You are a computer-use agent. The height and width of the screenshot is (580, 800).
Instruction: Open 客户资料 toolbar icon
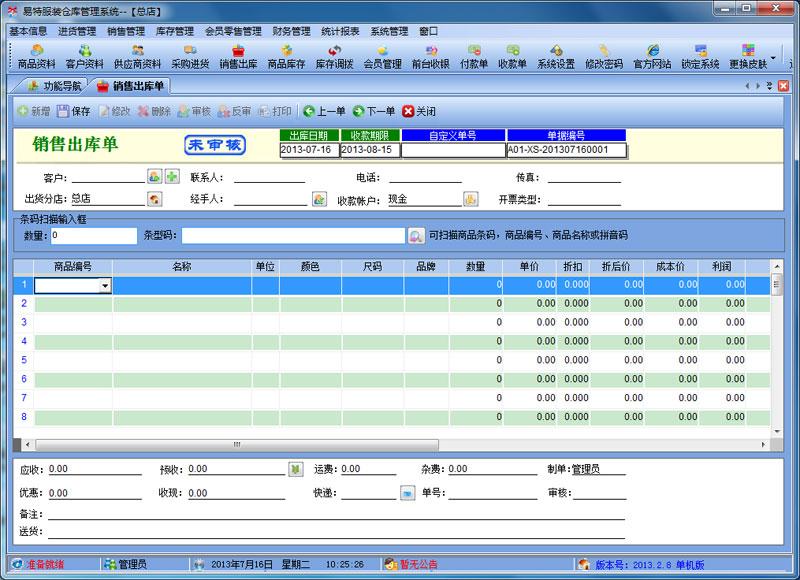[x=85, y=57]
